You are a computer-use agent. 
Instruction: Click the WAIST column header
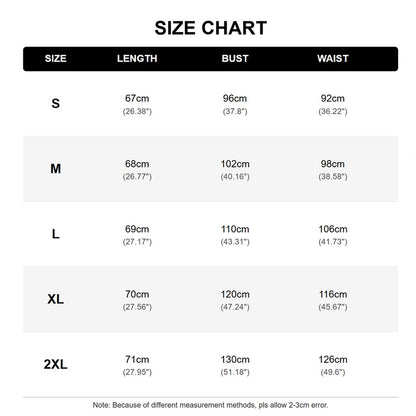tap(333, 59)
